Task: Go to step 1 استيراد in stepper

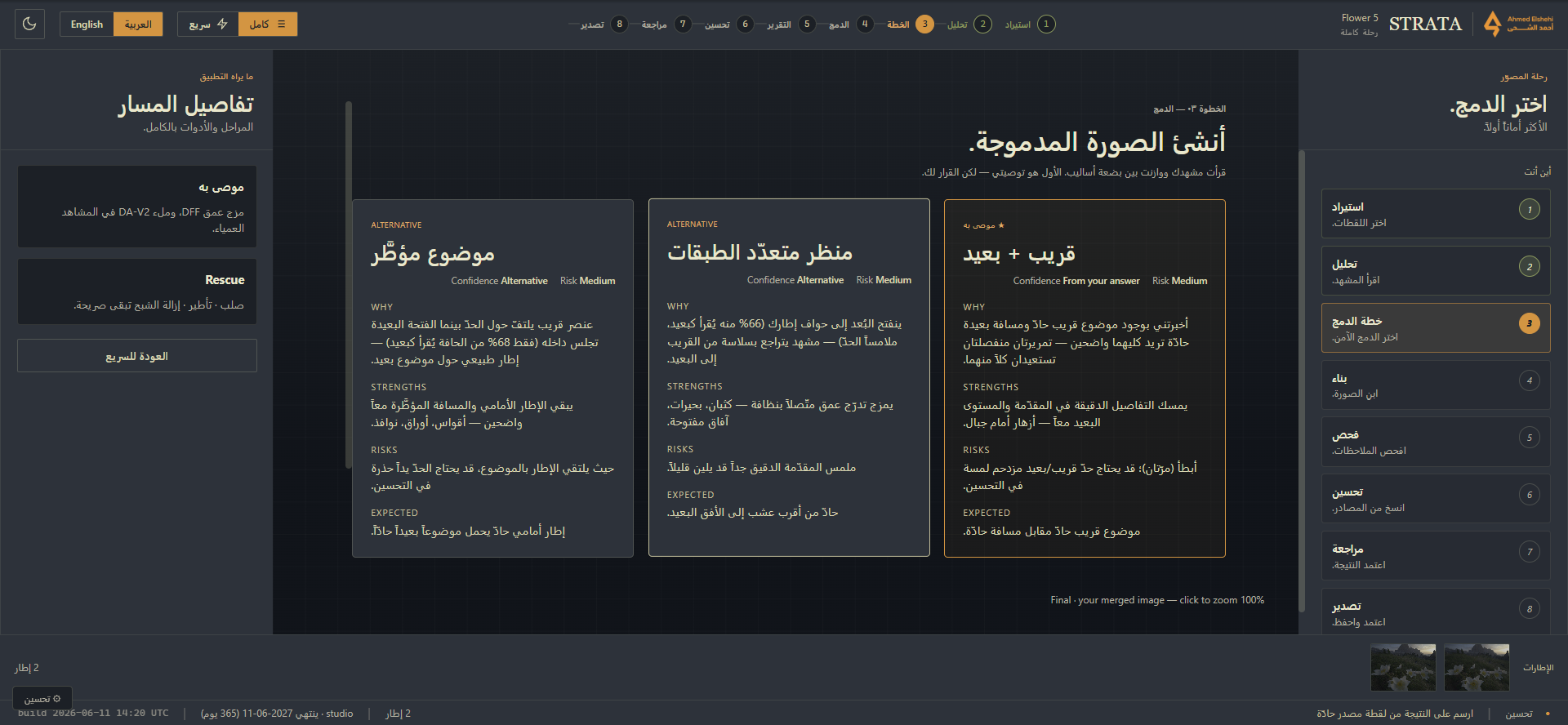Action: (1030, 24)
